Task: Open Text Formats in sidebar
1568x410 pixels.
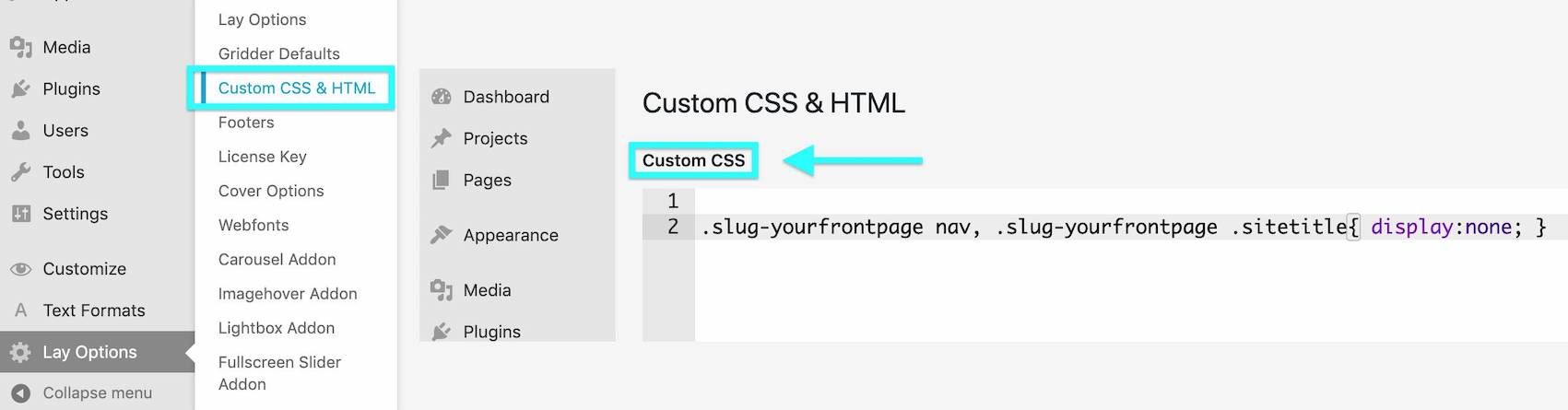Action: [93, 310]
